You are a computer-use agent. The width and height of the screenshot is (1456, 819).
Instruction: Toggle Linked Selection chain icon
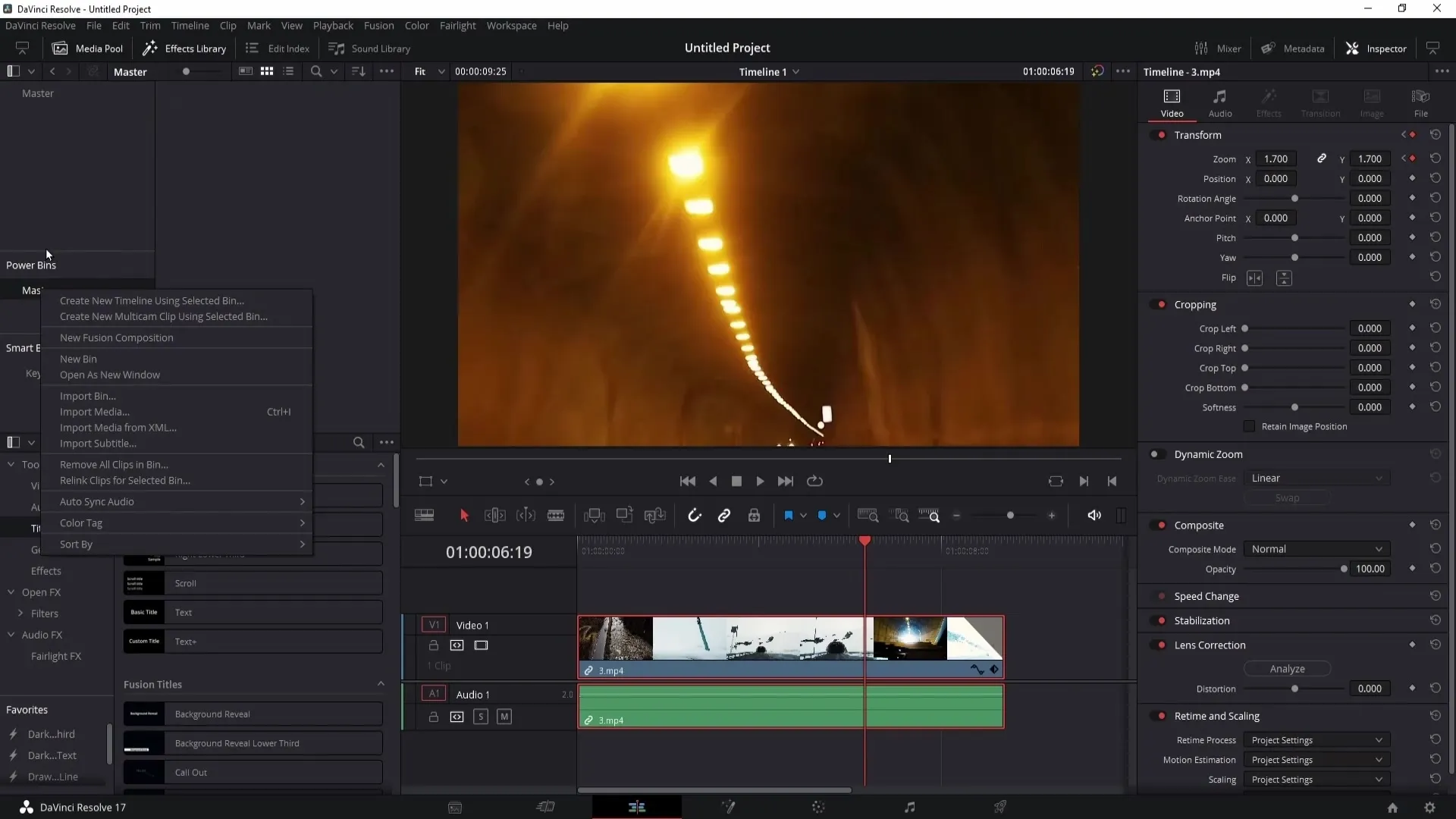(724, 516)
